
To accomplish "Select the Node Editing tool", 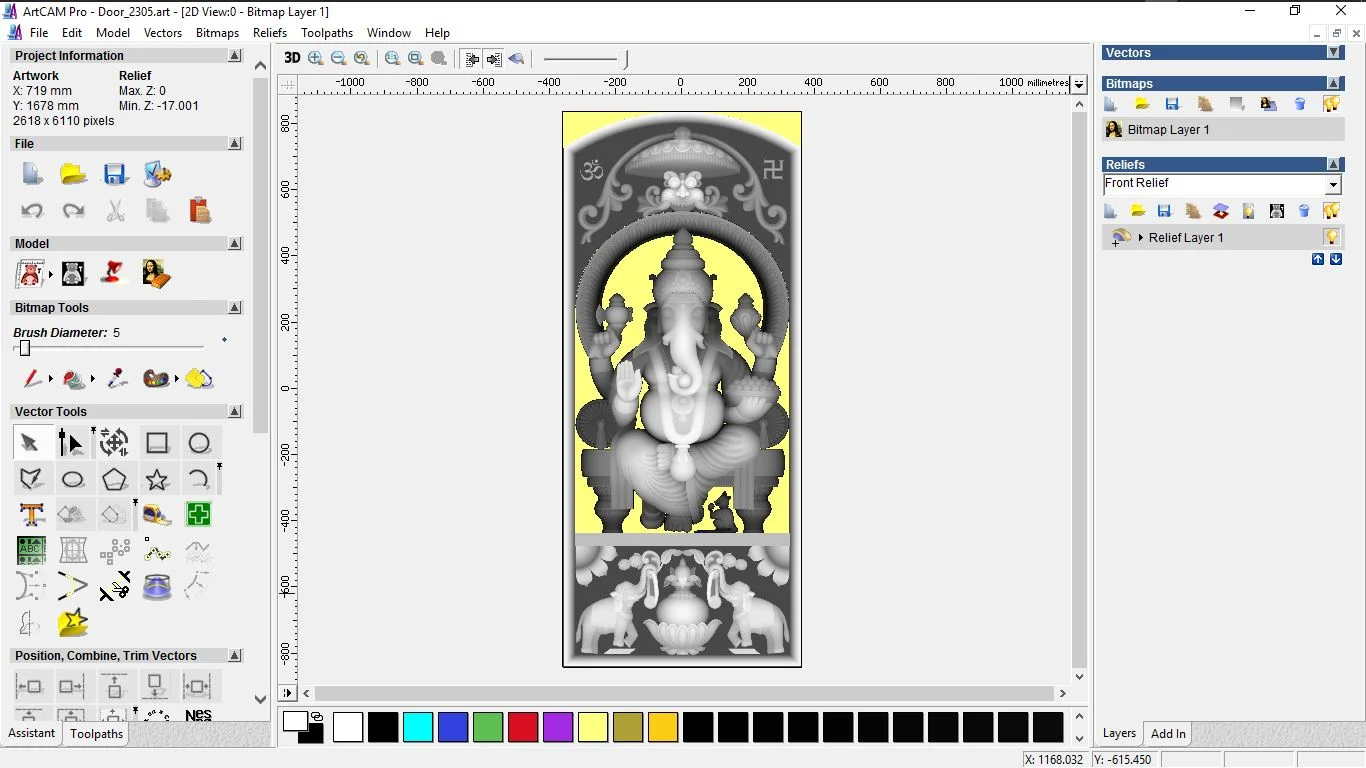I will 71,442.
